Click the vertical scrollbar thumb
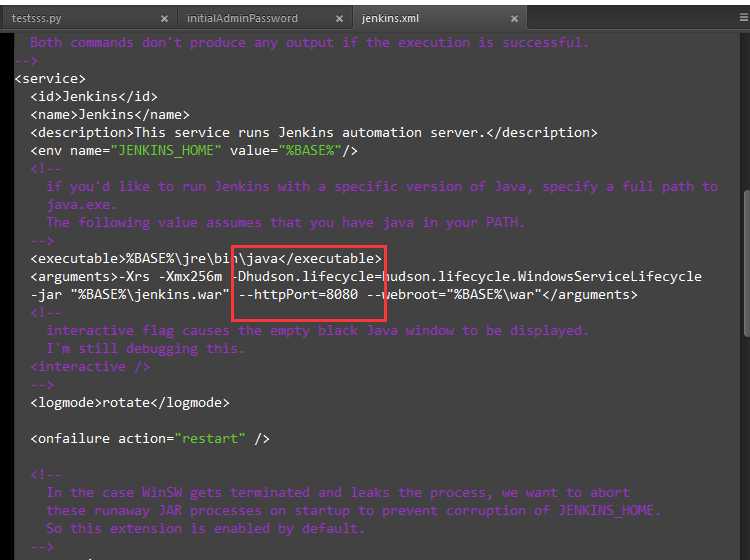 pyautogui.click(x=747, y=263)
